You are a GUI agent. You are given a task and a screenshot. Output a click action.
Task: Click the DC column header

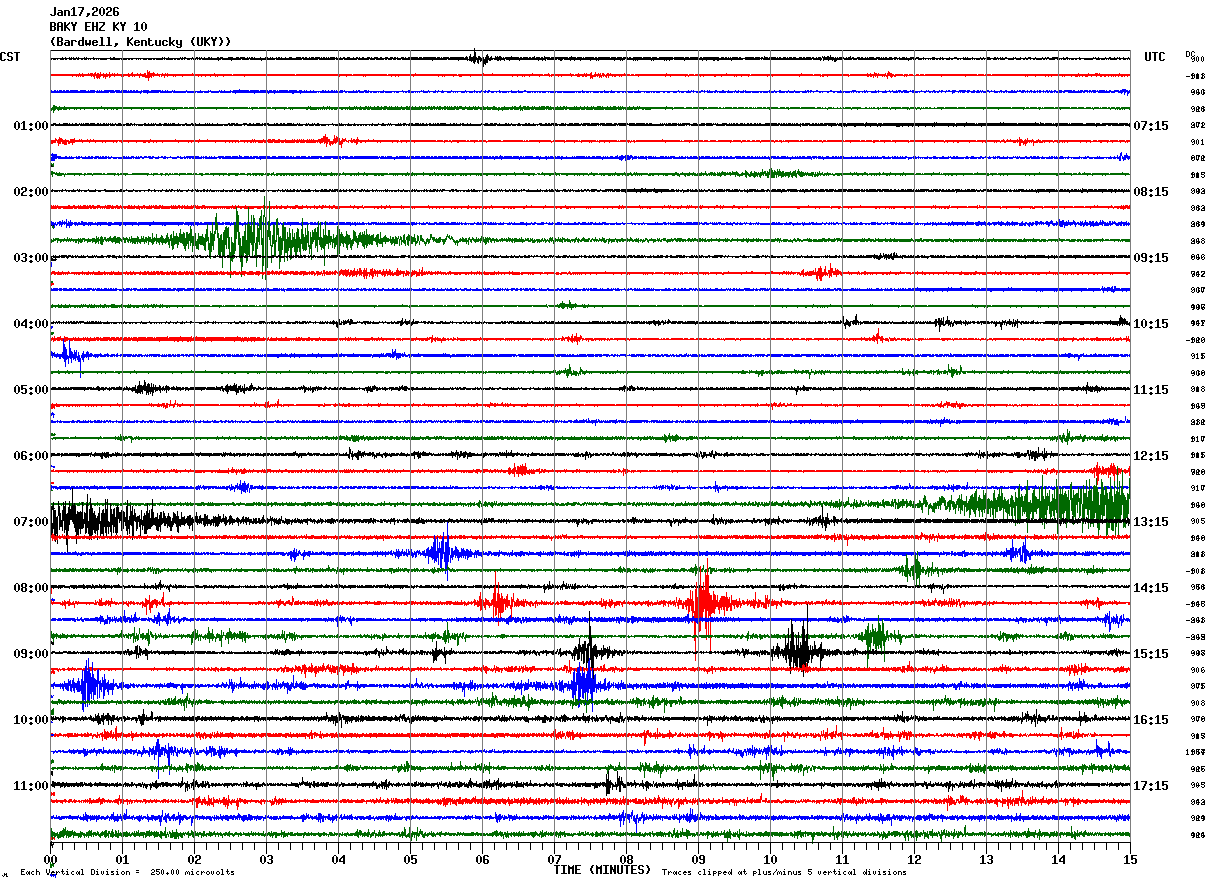1190,54
